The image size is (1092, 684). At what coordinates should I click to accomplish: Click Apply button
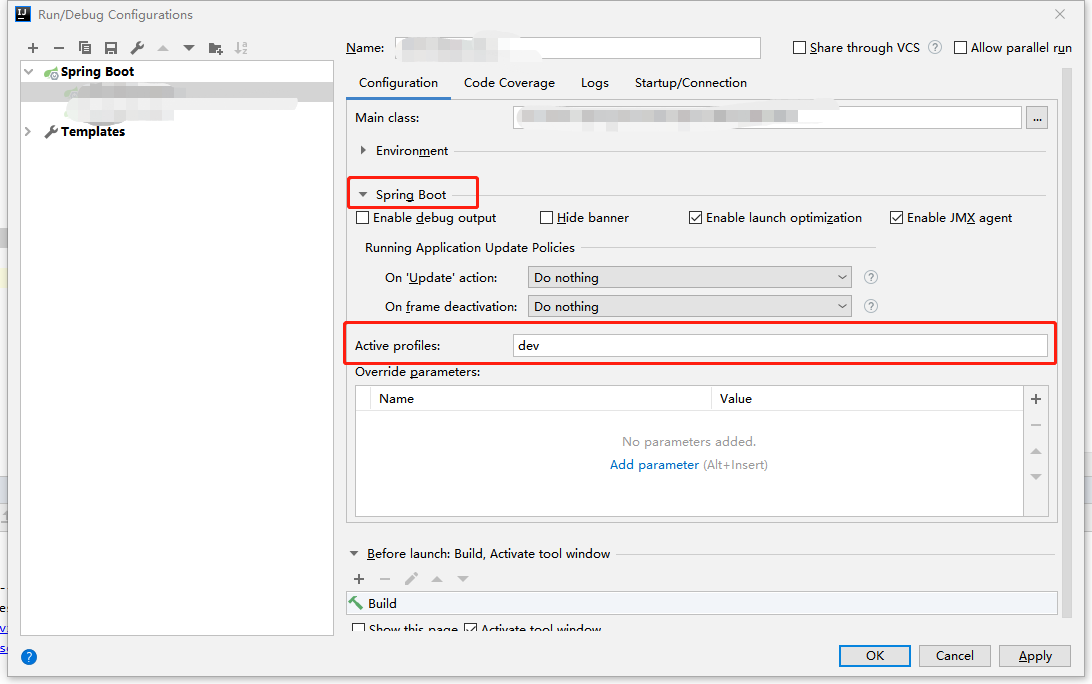(x=1035, y=656)
